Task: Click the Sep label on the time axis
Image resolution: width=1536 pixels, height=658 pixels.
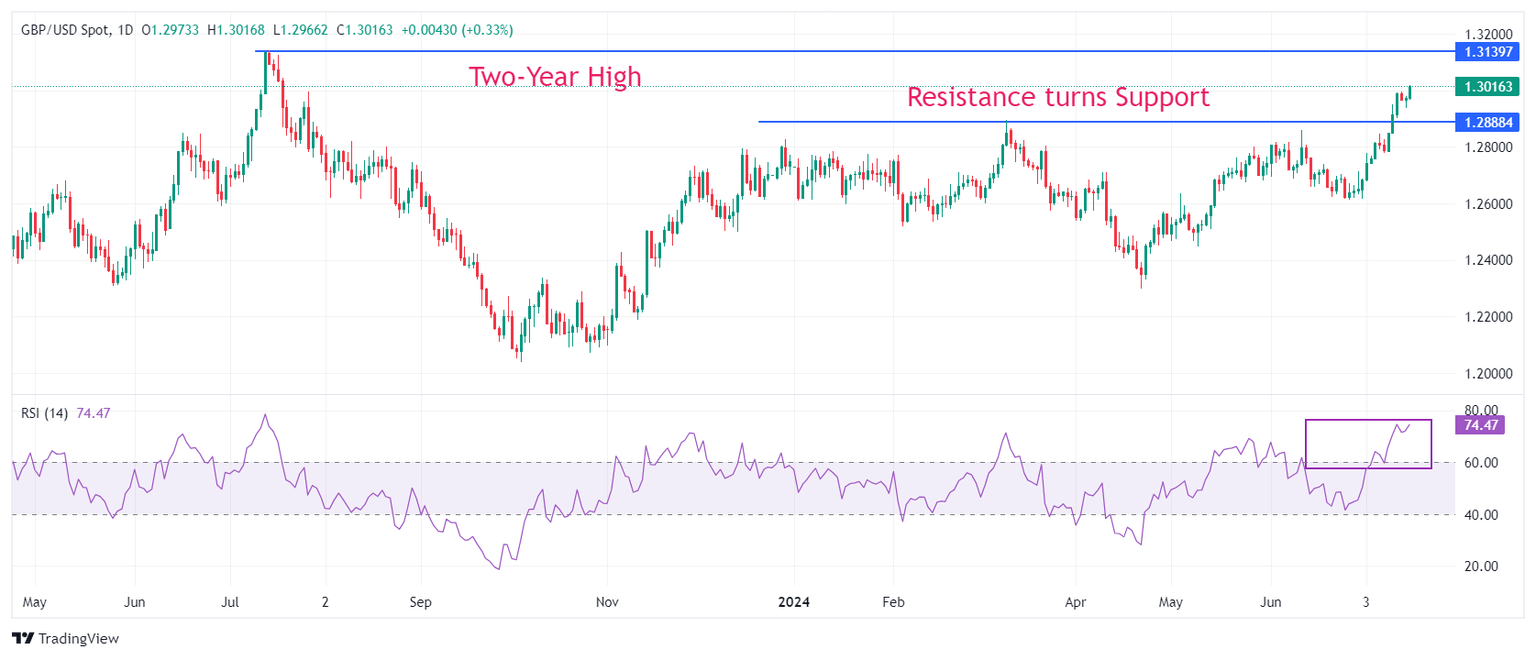Action: (420, 603)
